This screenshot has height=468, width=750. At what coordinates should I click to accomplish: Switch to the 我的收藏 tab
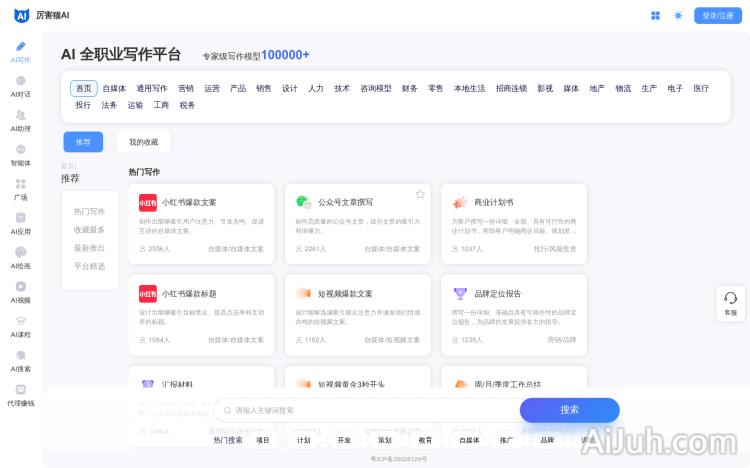pos(143,142)
